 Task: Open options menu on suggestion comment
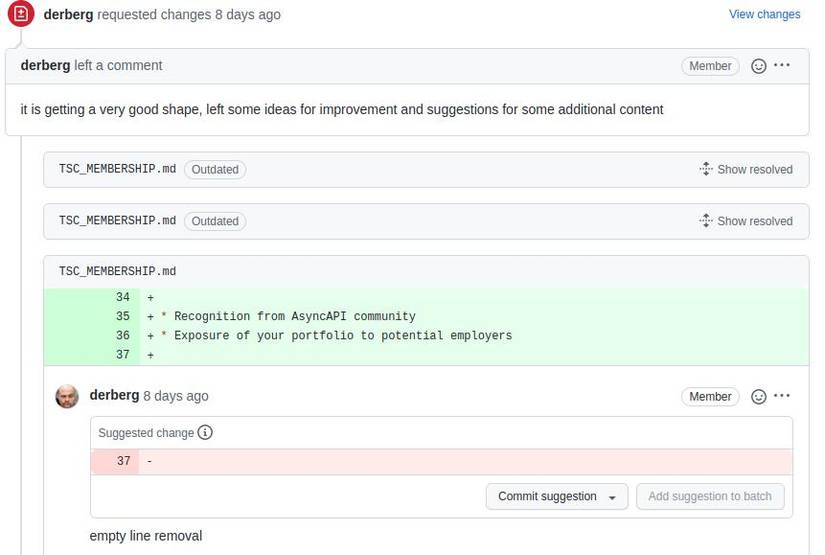click(782, 397)
